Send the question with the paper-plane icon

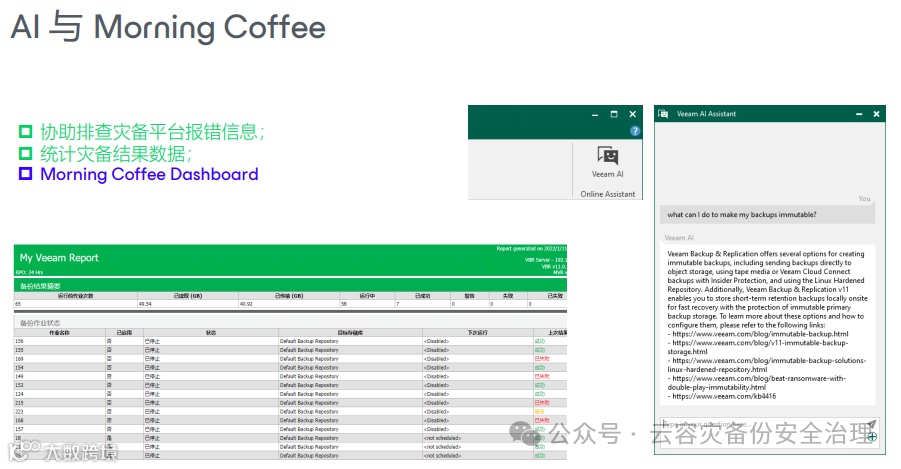click(x=871, y=424)
